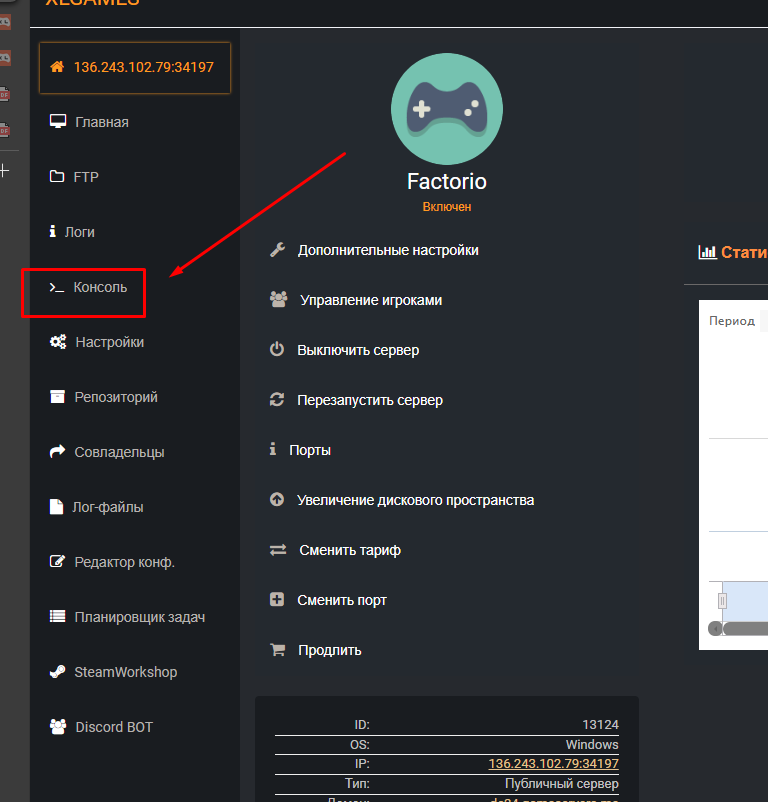
Task: Click the Редактор конф. edit icon
Action: tap(57, 562)
